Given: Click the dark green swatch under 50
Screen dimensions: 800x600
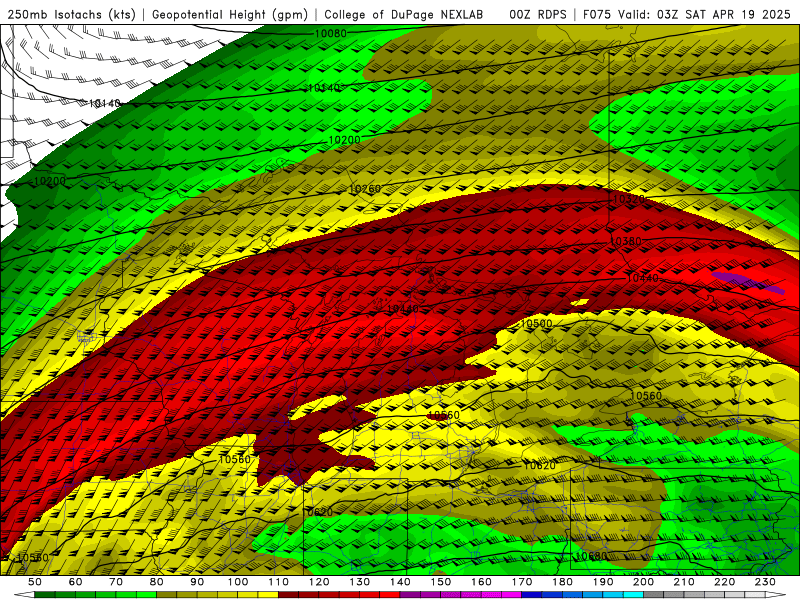Looking at the screenshot, I should pyautogui.click(x=45, y=595).
